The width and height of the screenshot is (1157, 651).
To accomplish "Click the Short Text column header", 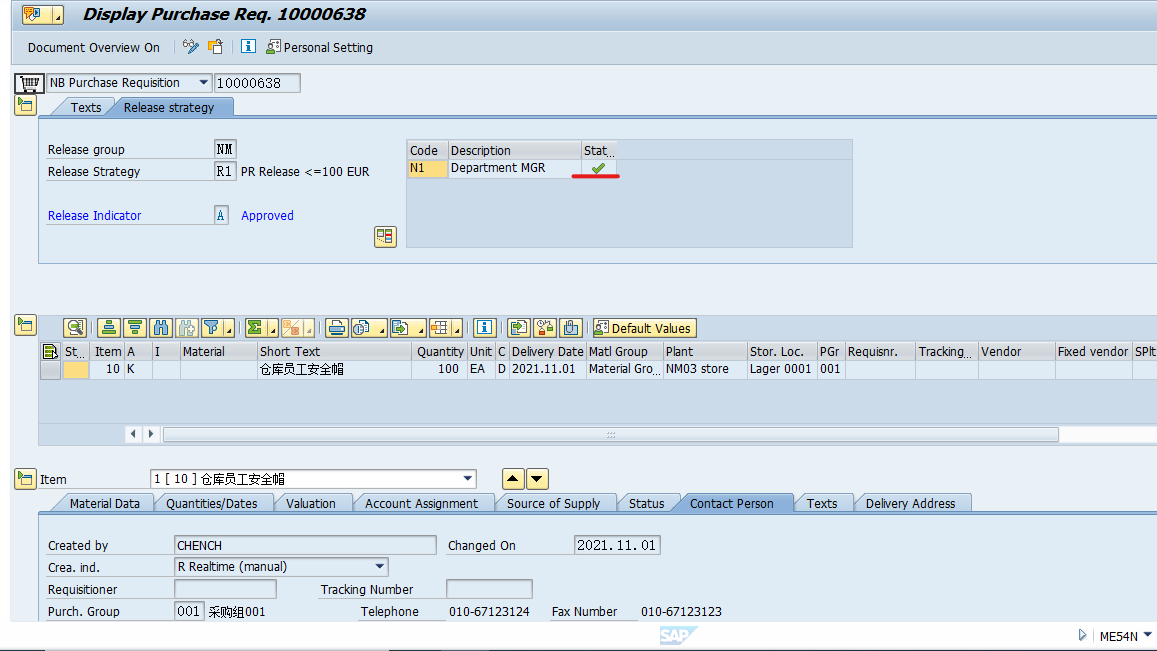I will click(x=334, y=351).
